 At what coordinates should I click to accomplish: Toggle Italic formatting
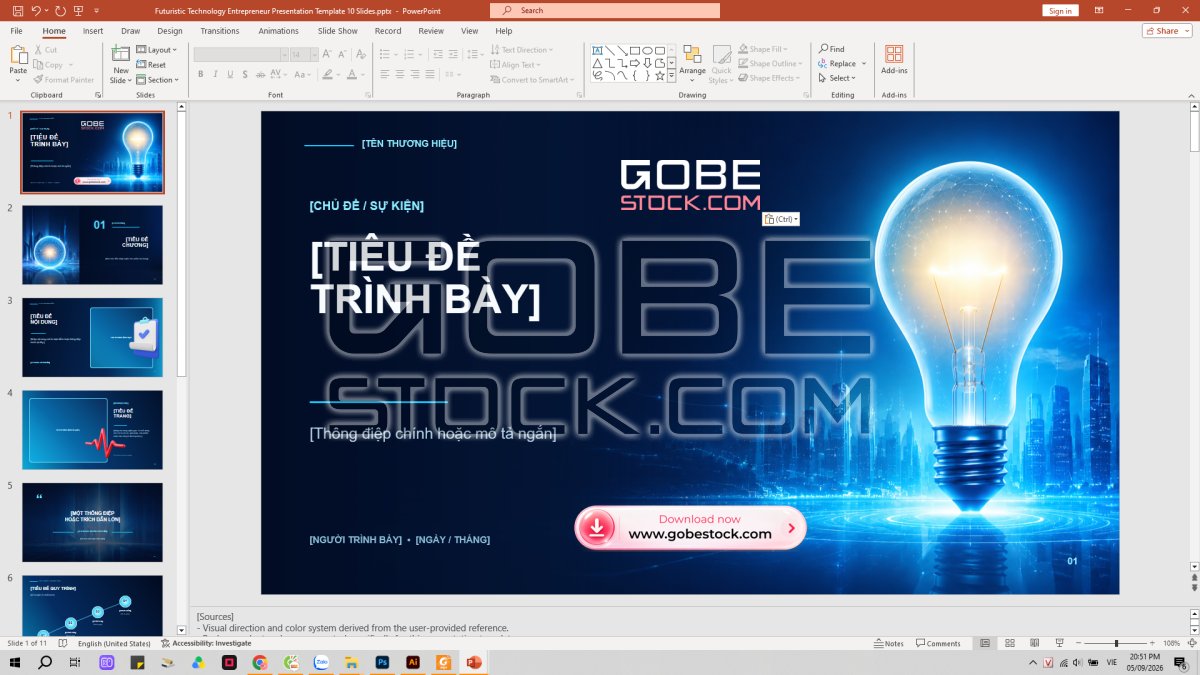pos(216,74)
